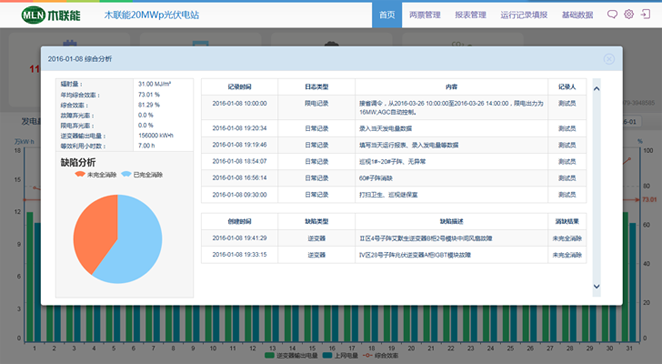Select the 2016-01-08 19:20:34 log row
Image resolution: width=662 pixels, height=364 pixels.
tap(394, 128)
